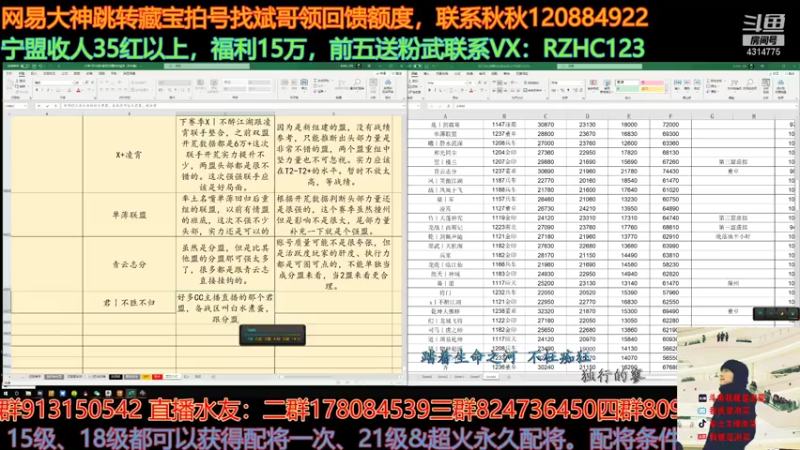Open Home tab in left Excel ribbon

pos(21,74)
